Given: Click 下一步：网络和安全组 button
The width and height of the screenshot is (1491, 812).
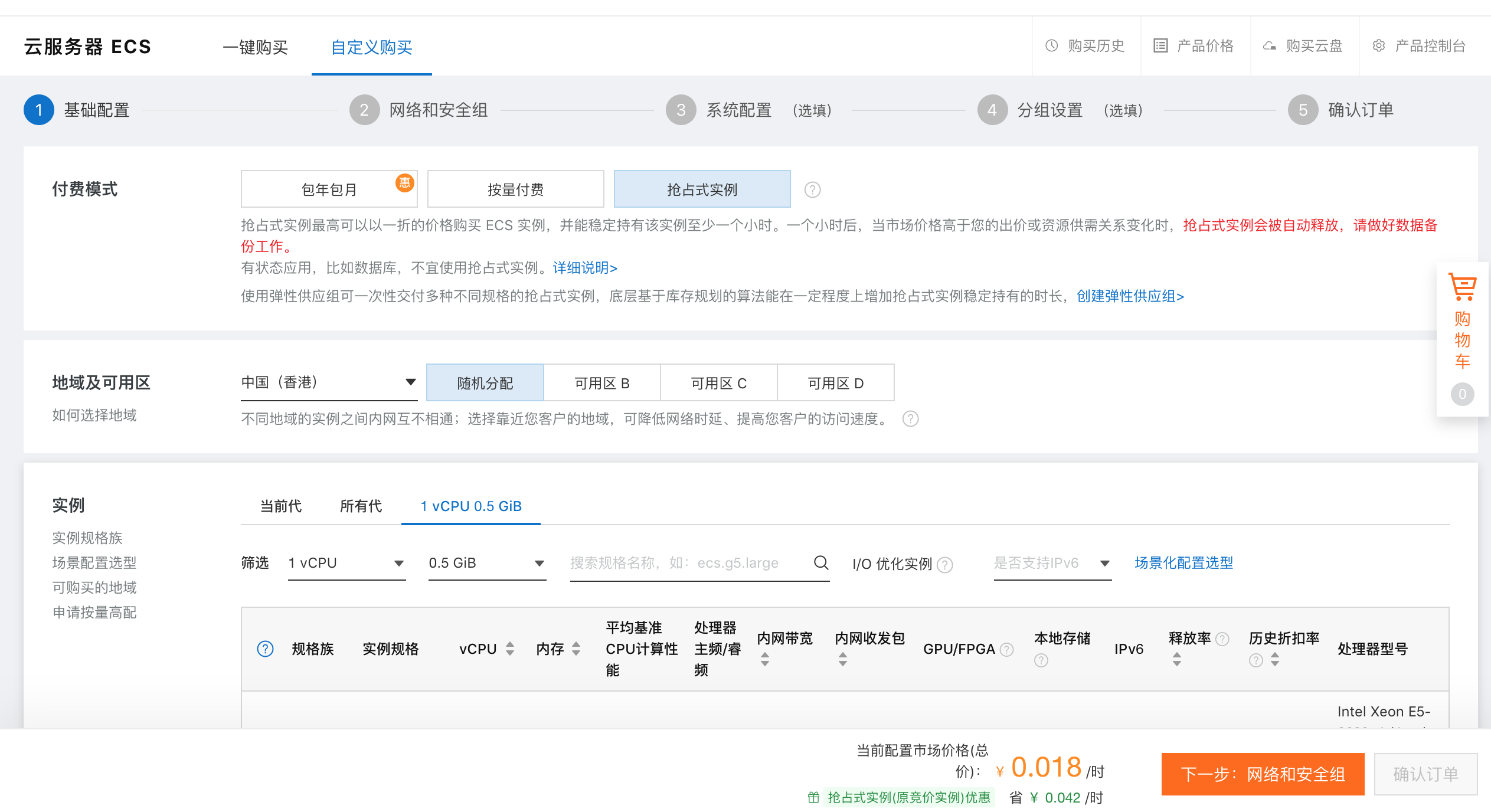Looking at the screenshot, I should tap(1262, 774).
